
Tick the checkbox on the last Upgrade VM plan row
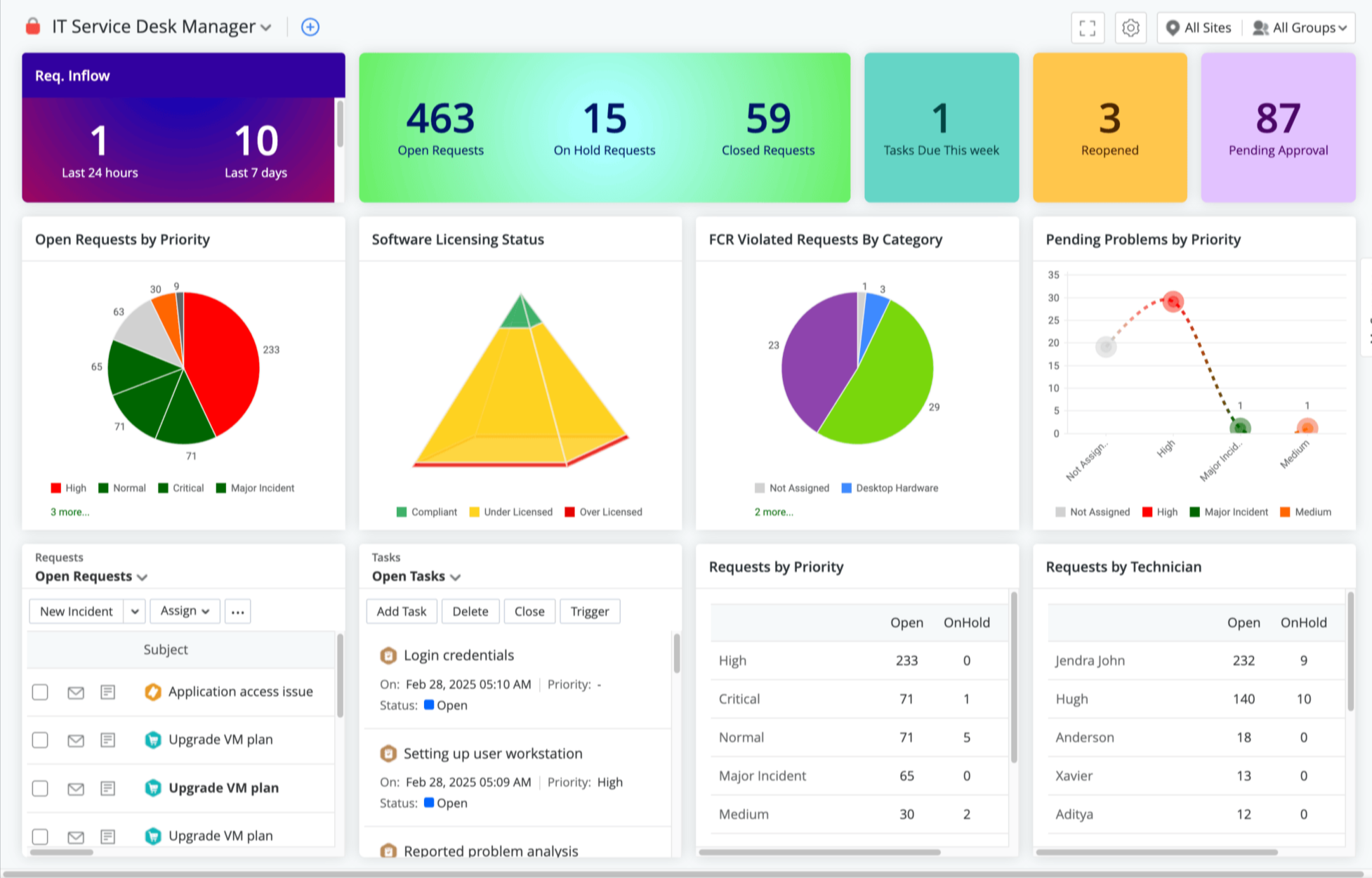click(x=40, y=837)
